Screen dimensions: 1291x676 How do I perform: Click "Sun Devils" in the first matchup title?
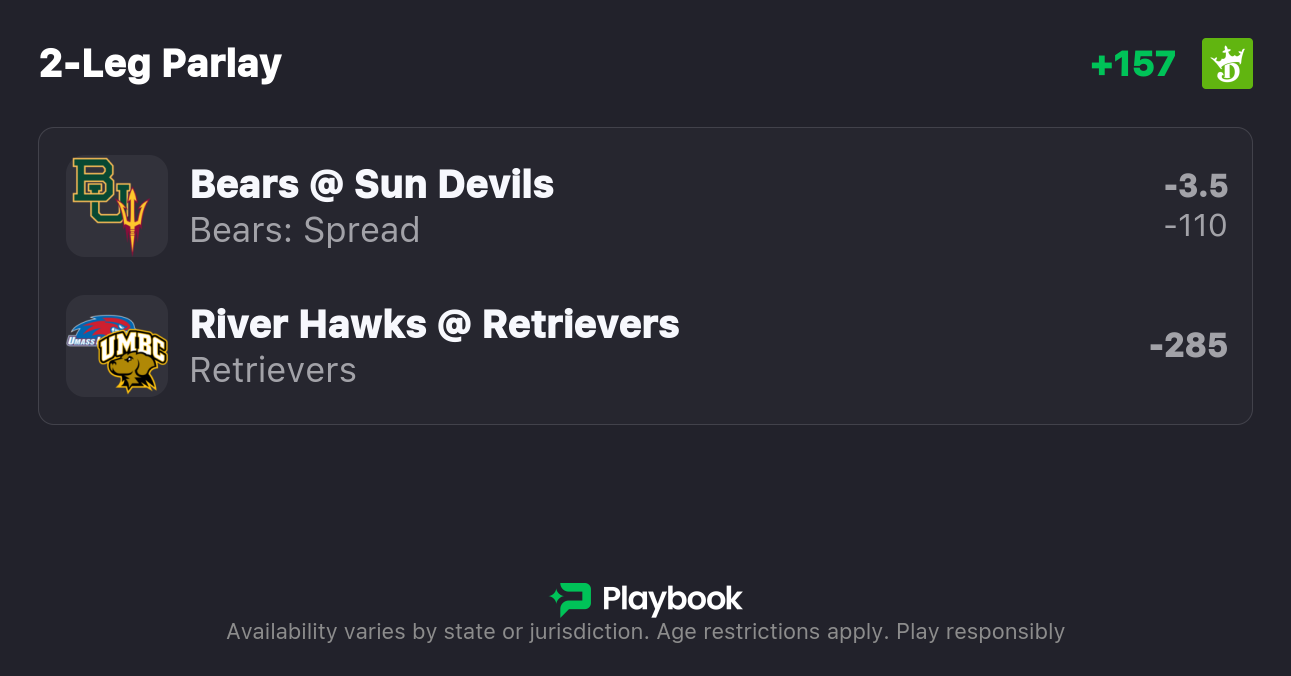click(x=454, y=184)
